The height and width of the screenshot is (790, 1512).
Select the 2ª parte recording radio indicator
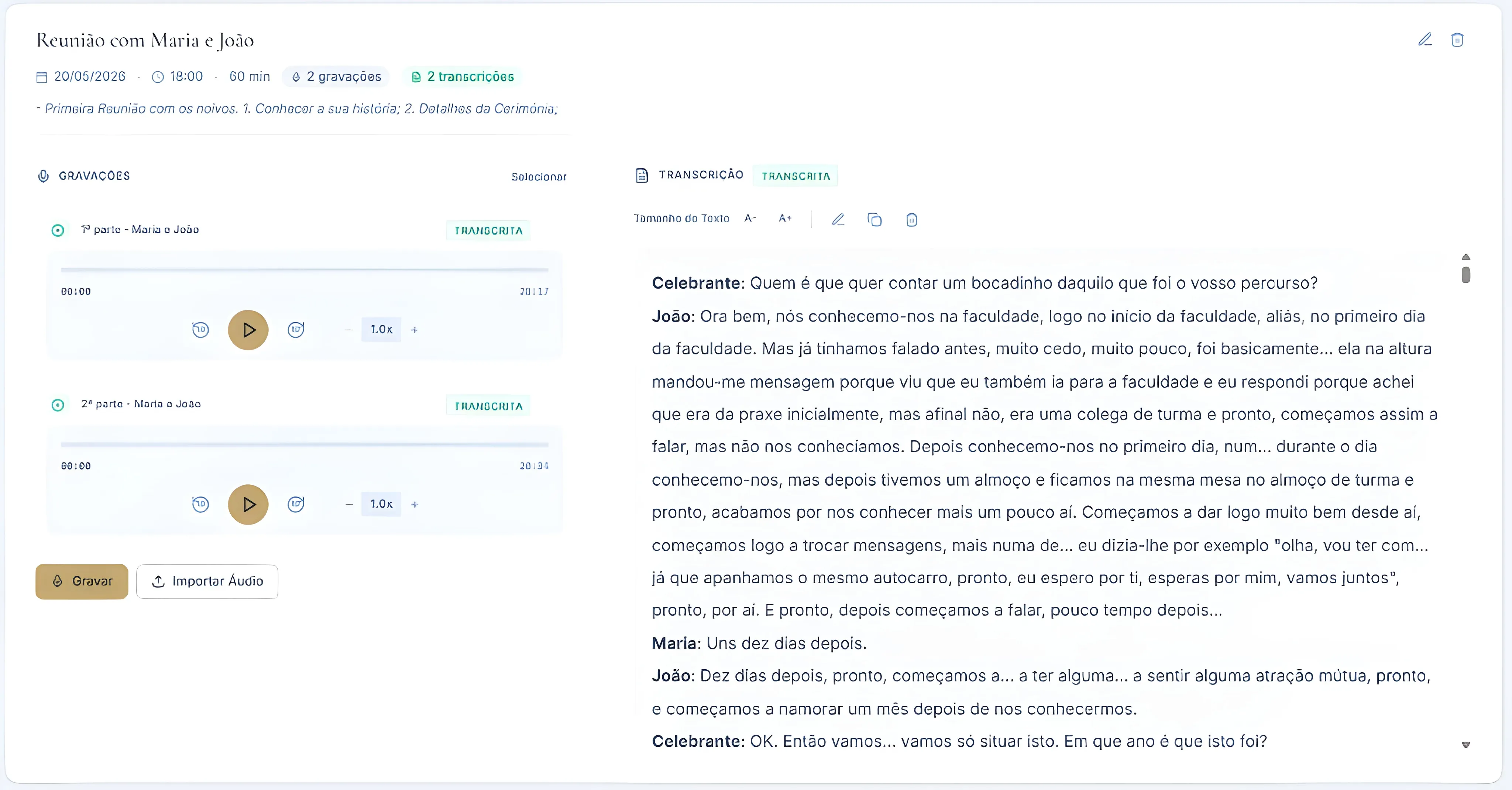tap(58, 405)
